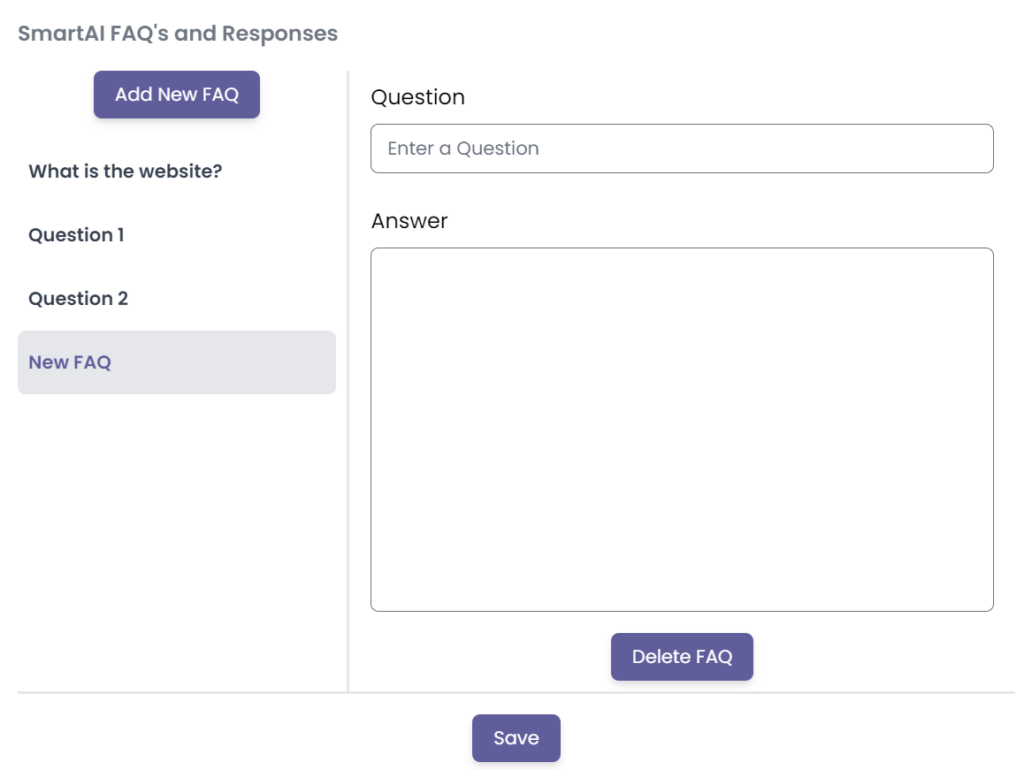
Task: Hit the Save button at the bottom
Action: click(x=516, y=738)
